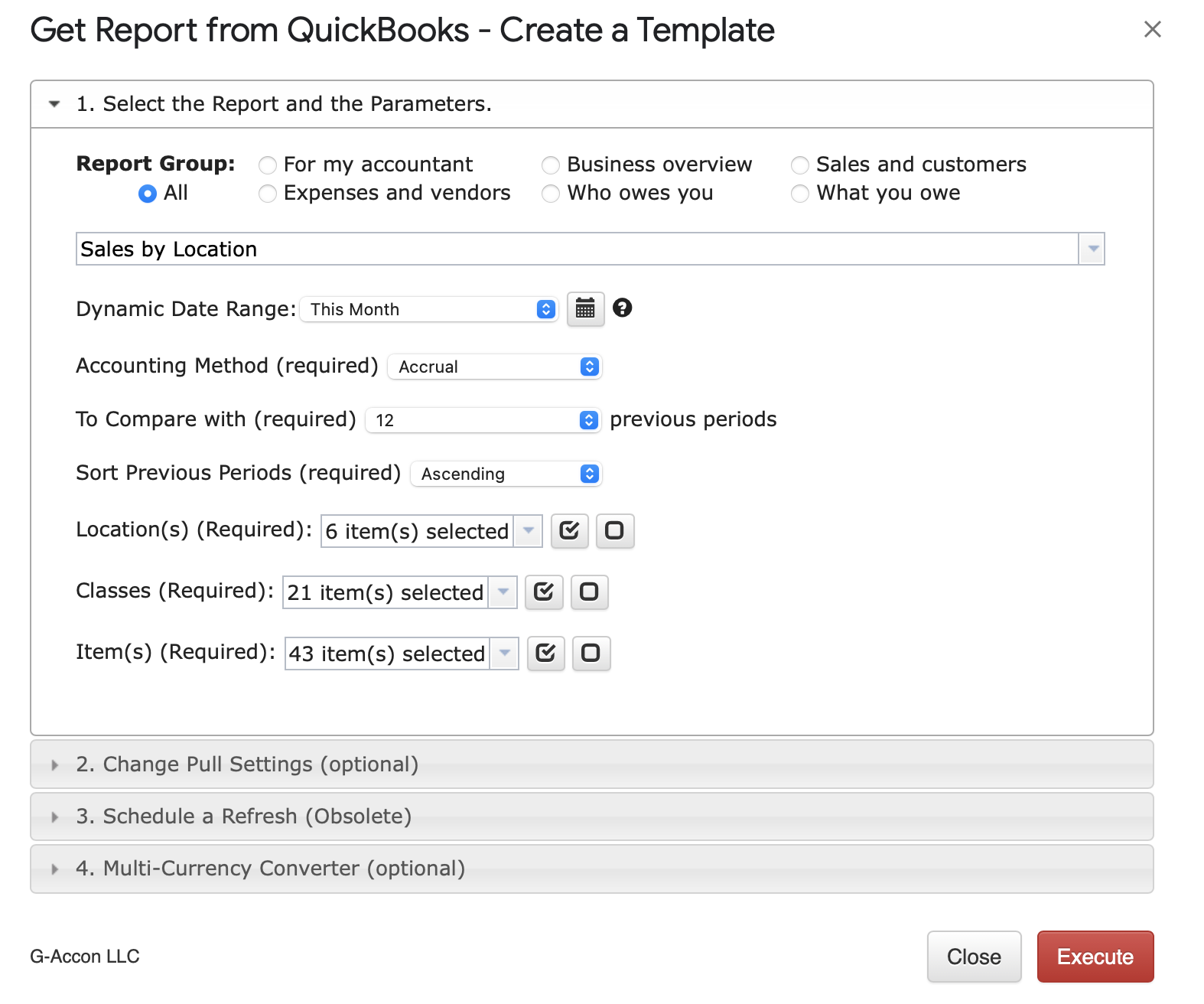Viewport: 1204px width, 1004px height.
Task: Open the Sales by Location report dropdown arrow
Action: pos(1092,249)
